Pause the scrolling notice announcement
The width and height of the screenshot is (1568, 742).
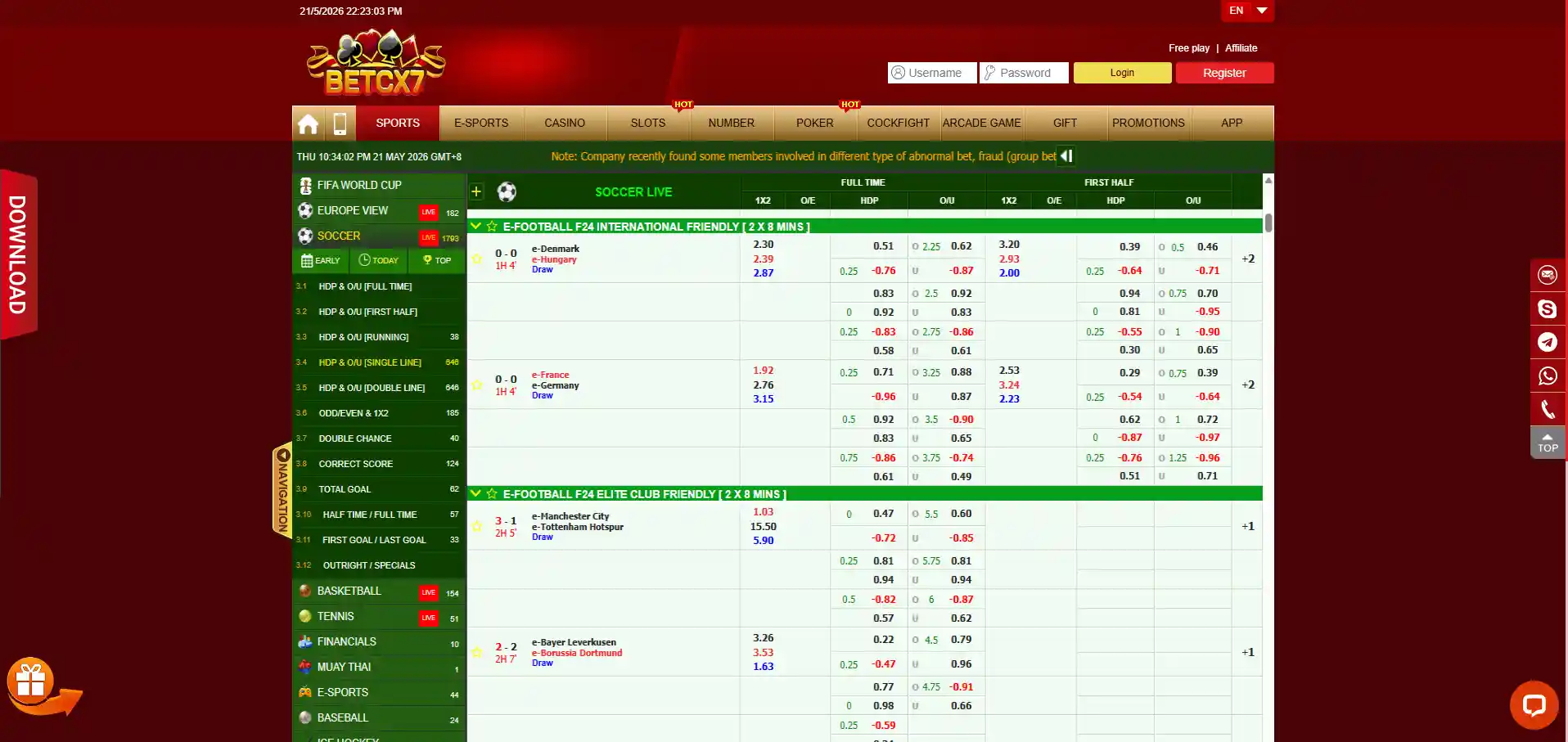tap(1066, 156)
